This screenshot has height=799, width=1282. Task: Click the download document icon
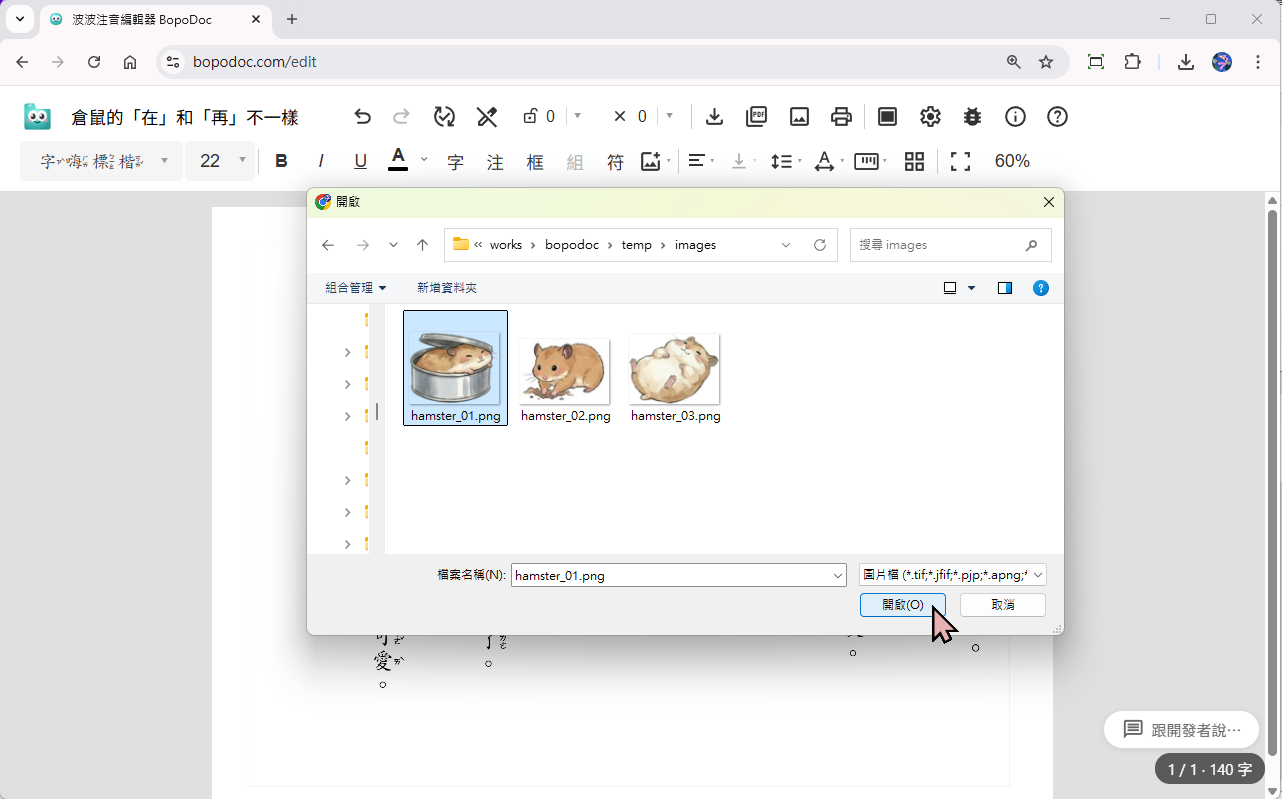[x=714, y=117]
